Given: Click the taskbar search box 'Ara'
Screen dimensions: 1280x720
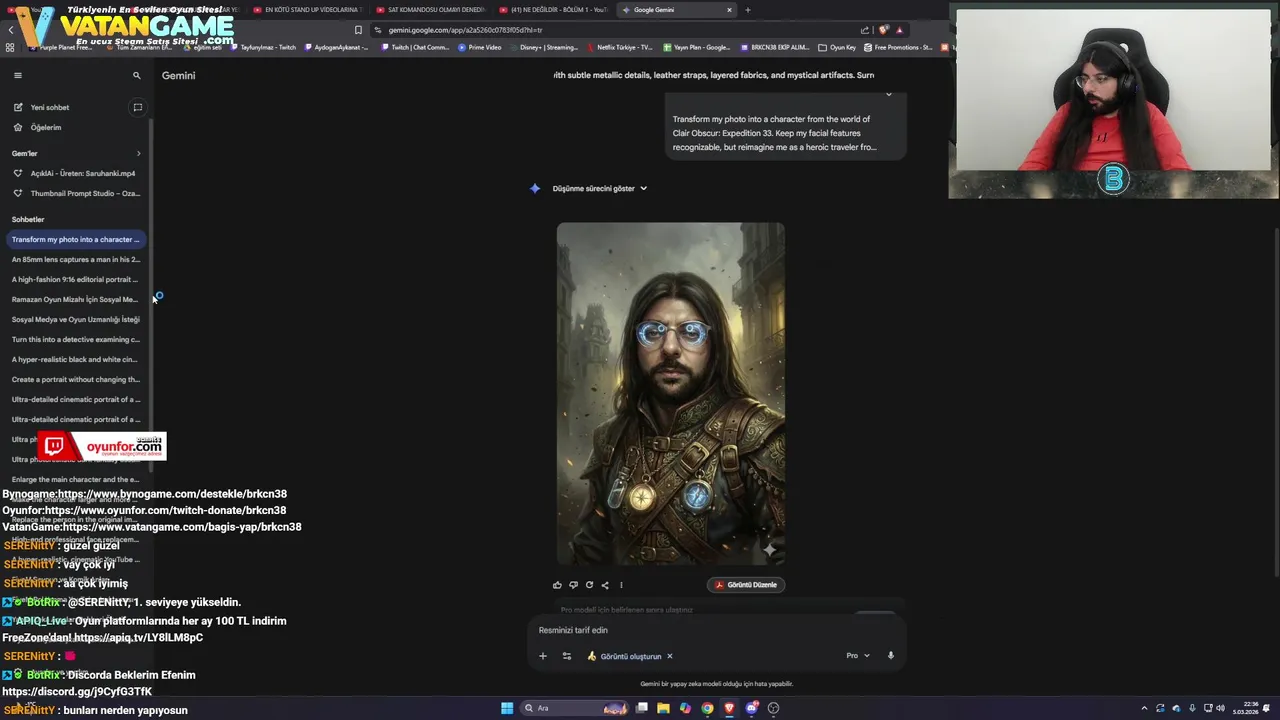Looking at the screenshot, I should [575, 708].
